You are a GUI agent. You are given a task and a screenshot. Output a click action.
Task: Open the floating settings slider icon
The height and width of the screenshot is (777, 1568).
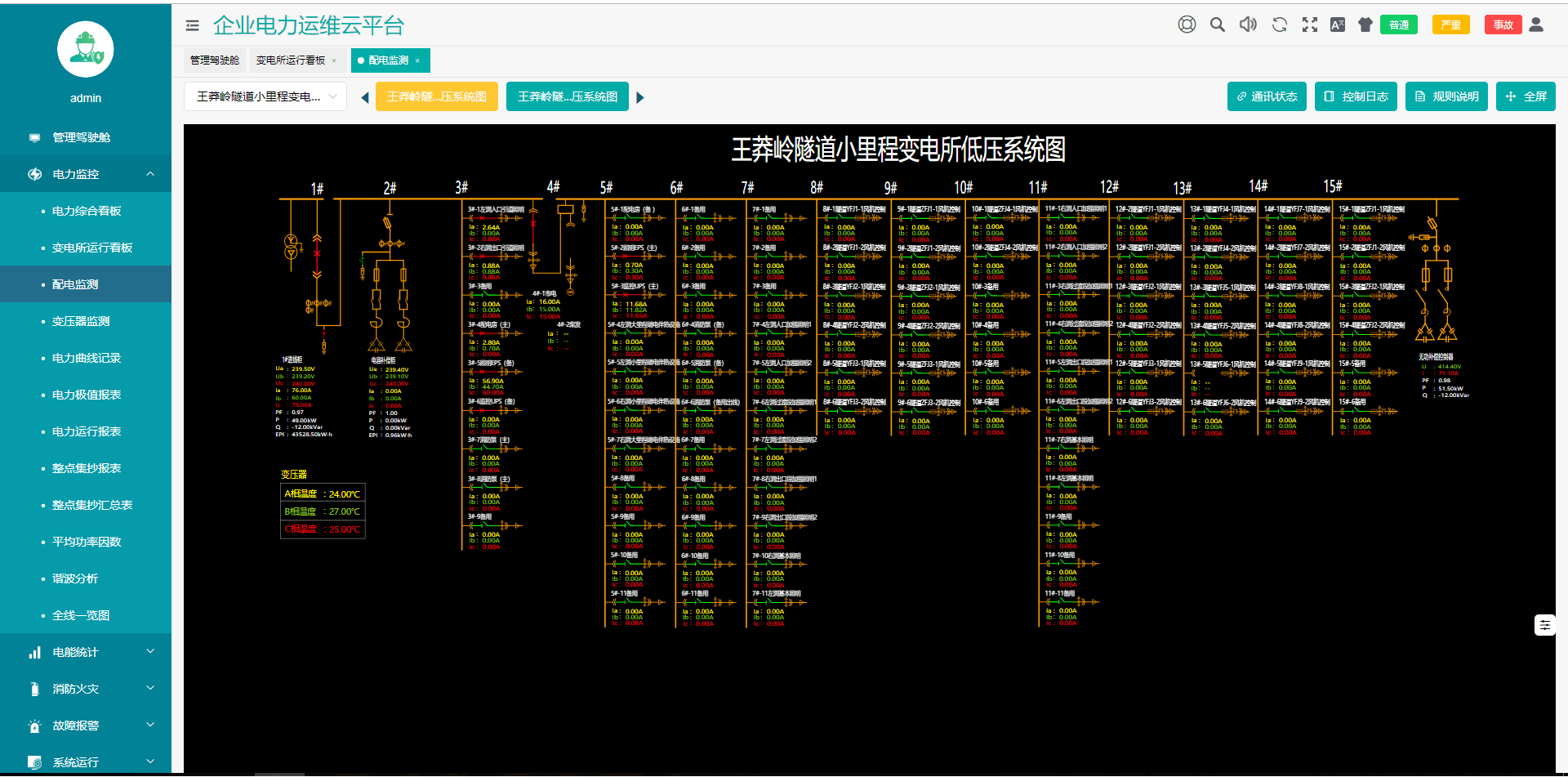(x=1544, y=625)
